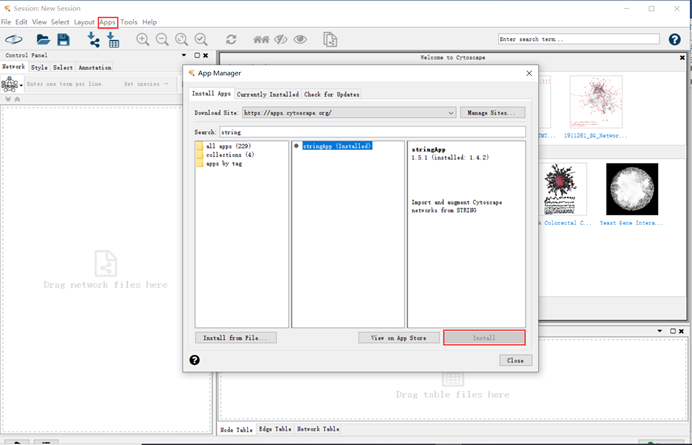Switch to Style tab in Control Panel
Viewport: 692px width, 445px height.
point(39,67)
